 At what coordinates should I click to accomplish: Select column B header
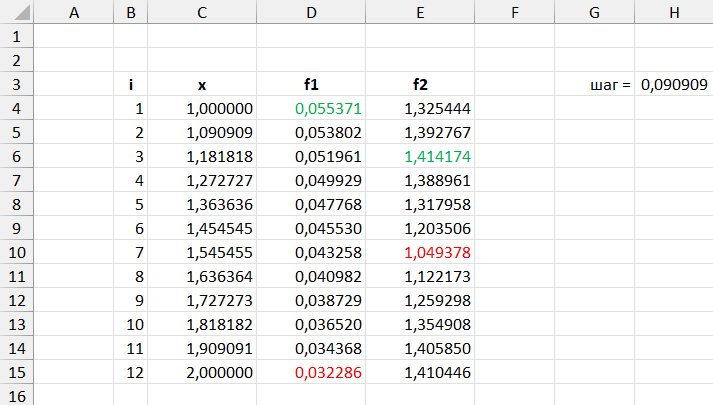[131, 12]
